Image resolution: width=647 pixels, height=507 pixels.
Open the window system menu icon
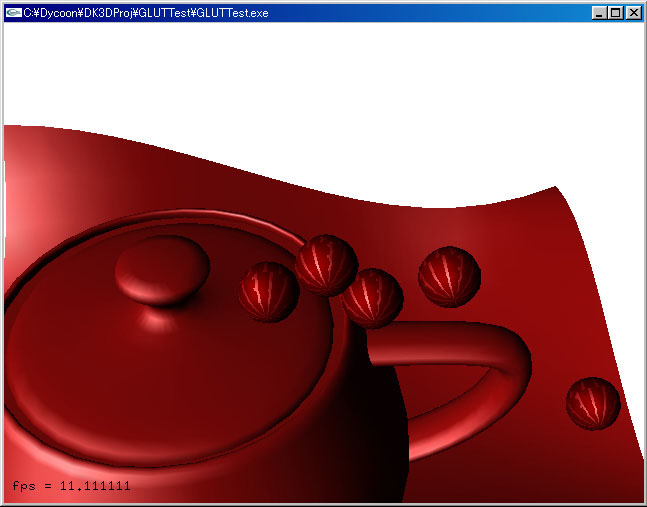coord(13,12)
